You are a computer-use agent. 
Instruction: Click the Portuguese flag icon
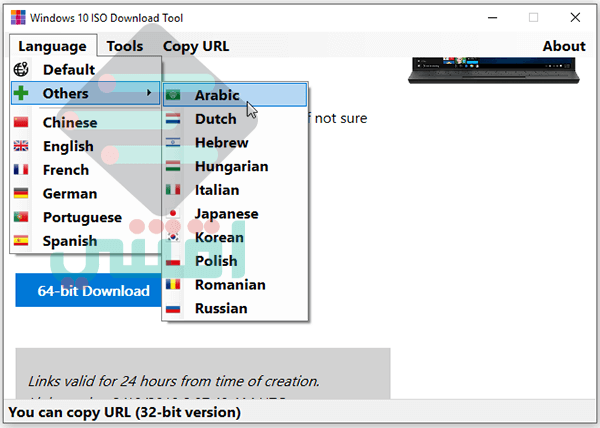21,217
